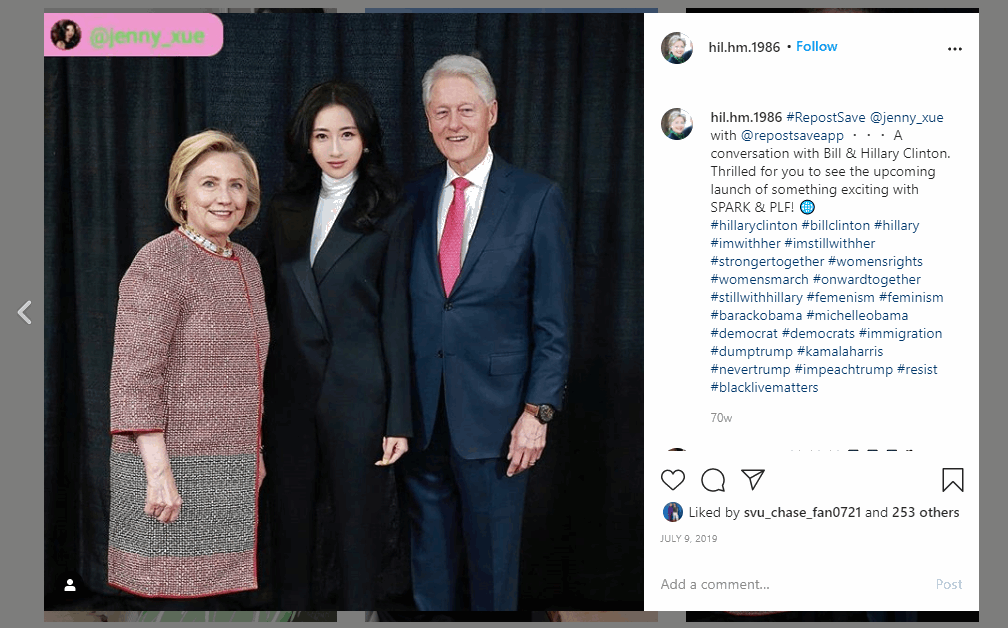Viewport: 1008px width, 628px height.
Task: Click the header profile avatar
Action: tap(677, 48)
